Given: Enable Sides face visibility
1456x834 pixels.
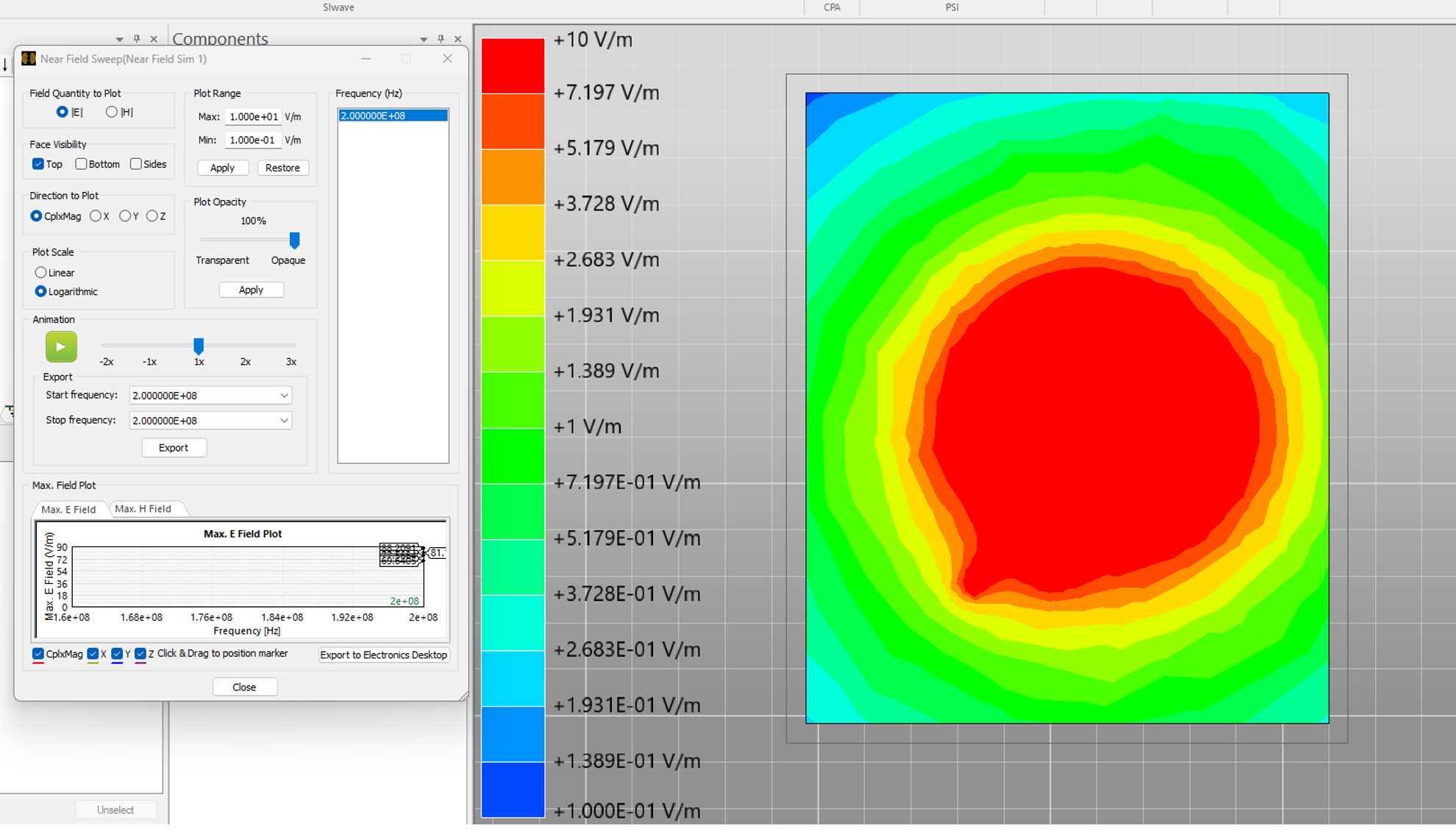Looking at the screenshot, I should coord(136,164).
